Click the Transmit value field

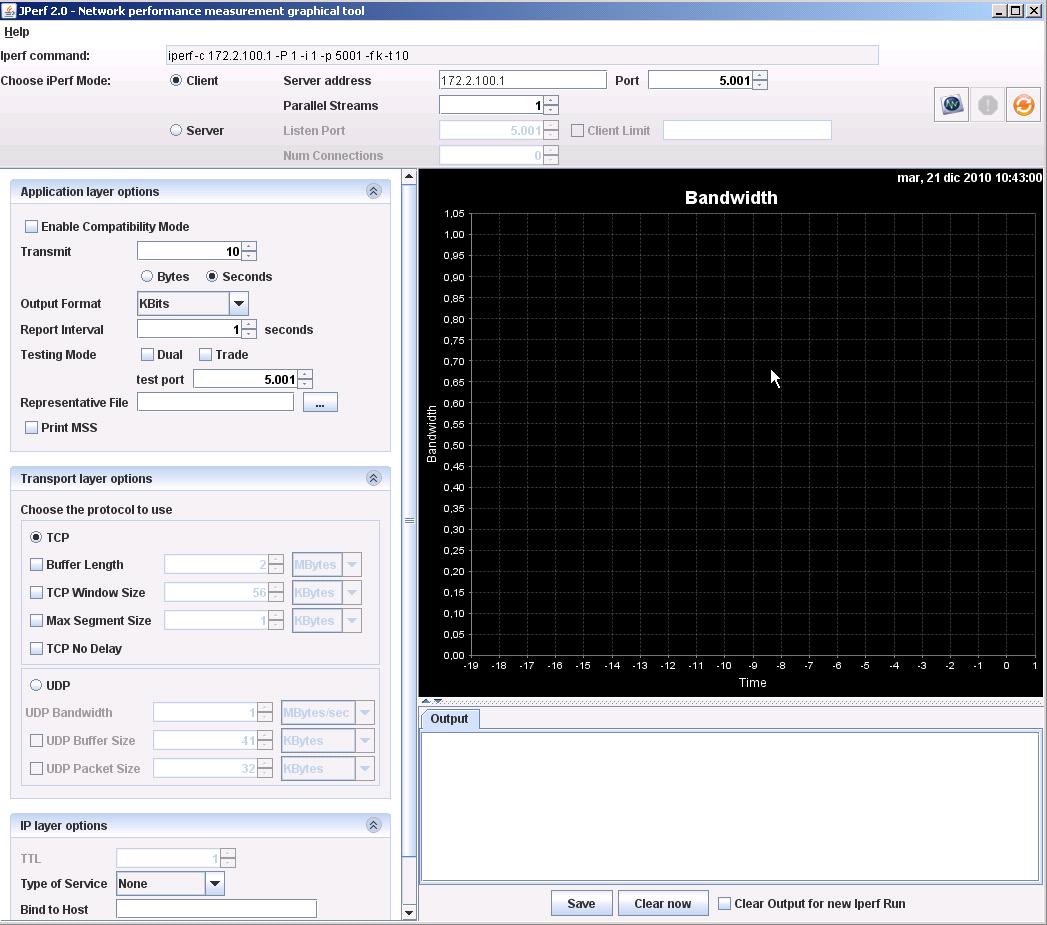pos(190,251)
